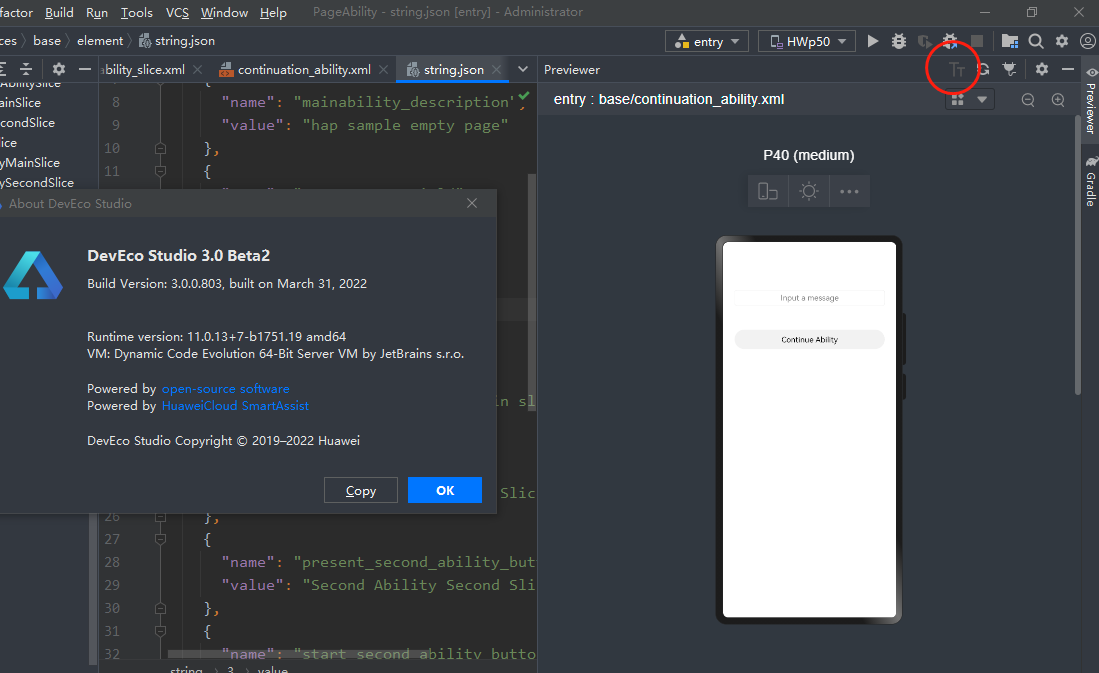
Task: Open the Help menu
Action: (x=273, y=13)
